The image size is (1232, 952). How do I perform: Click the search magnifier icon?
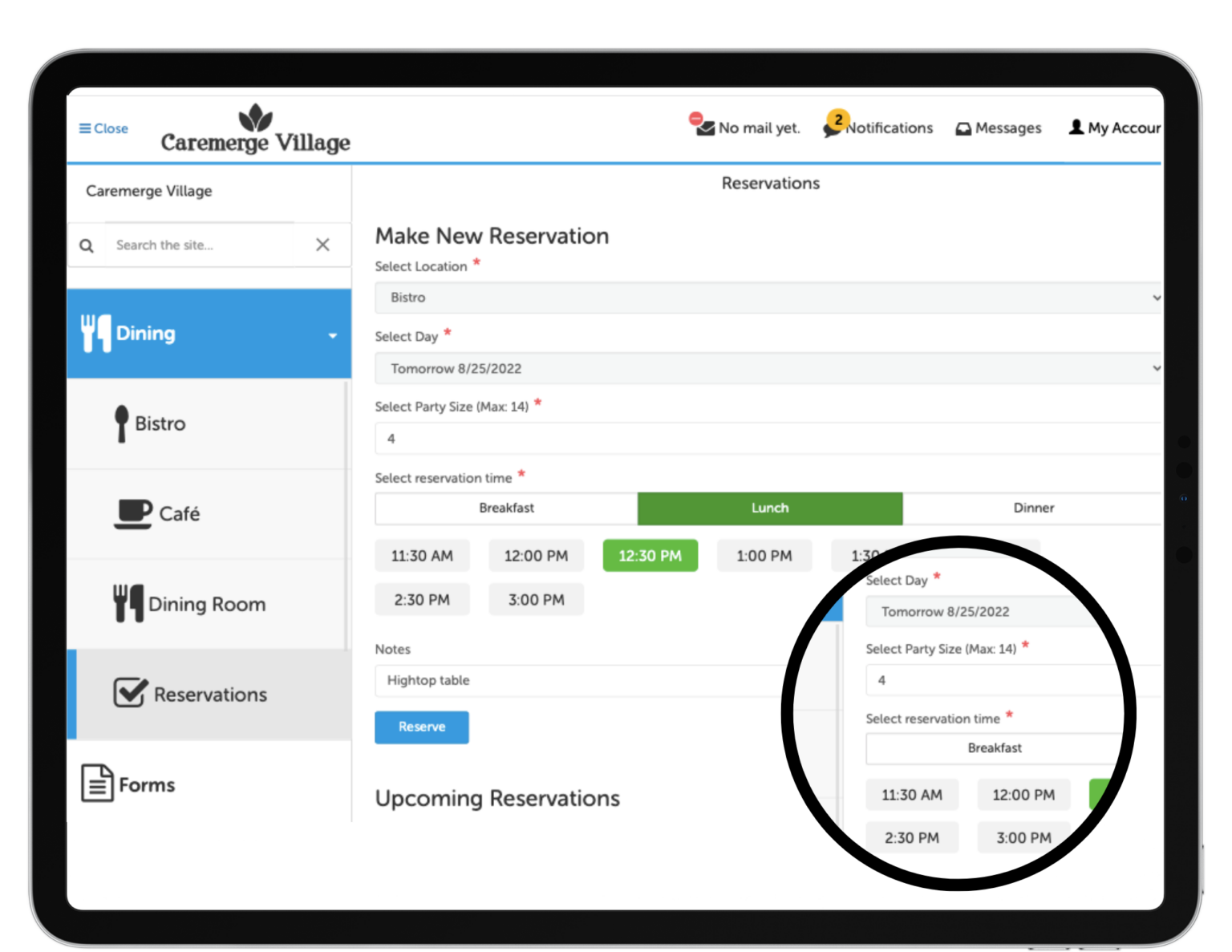coord(87,245)
